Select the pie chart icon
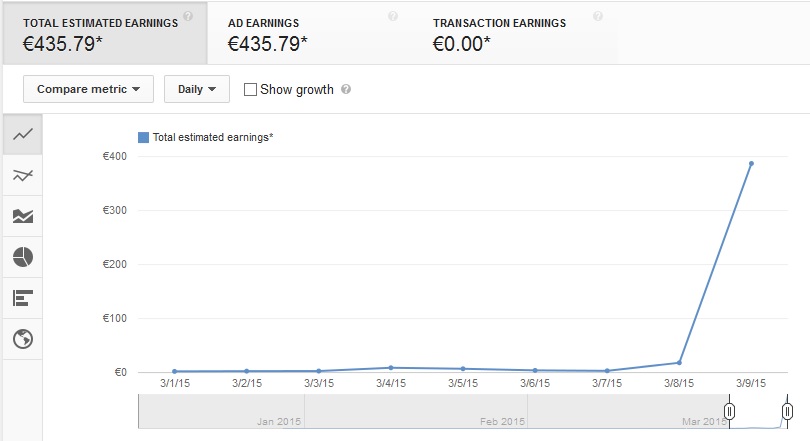Screen dimensions: 810x441 point(22,257)
